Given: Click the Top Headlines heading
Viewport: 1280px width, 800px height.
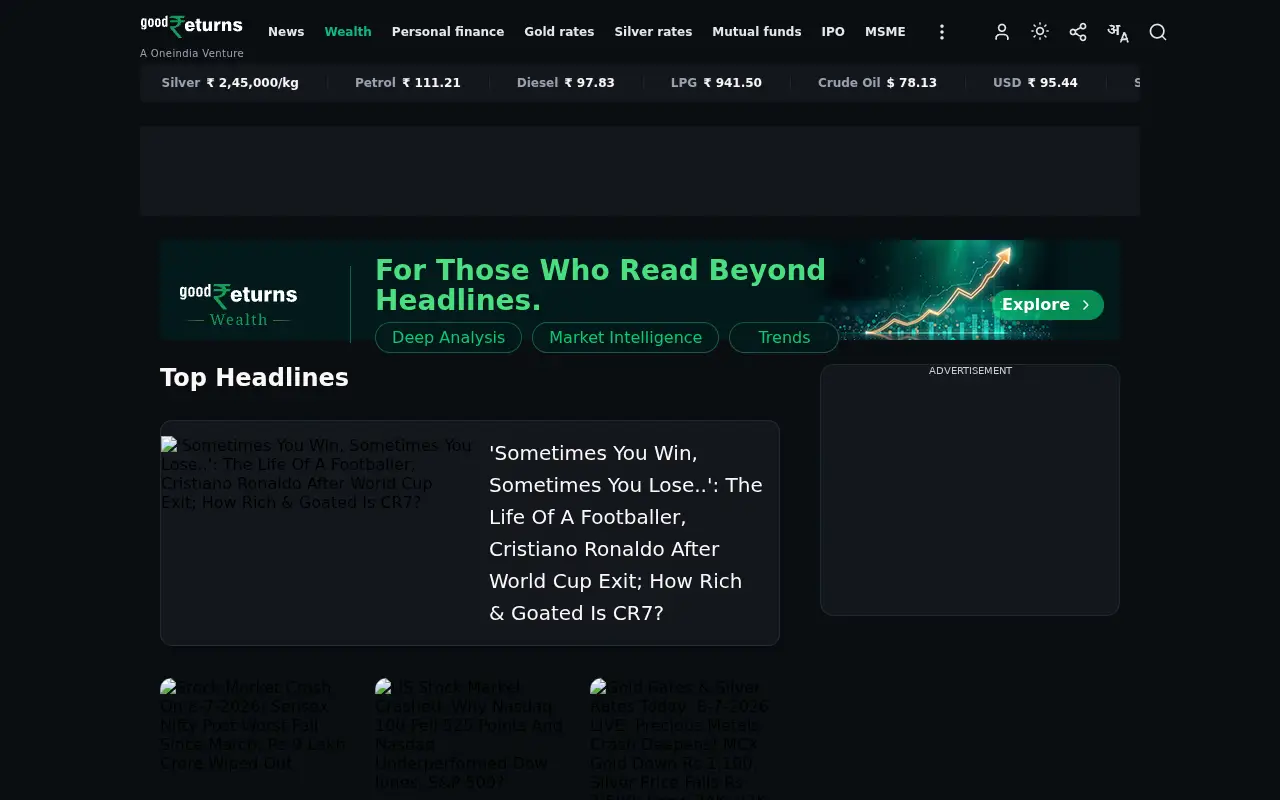Looking at the screenshot, I should click(x=254, y=377).
